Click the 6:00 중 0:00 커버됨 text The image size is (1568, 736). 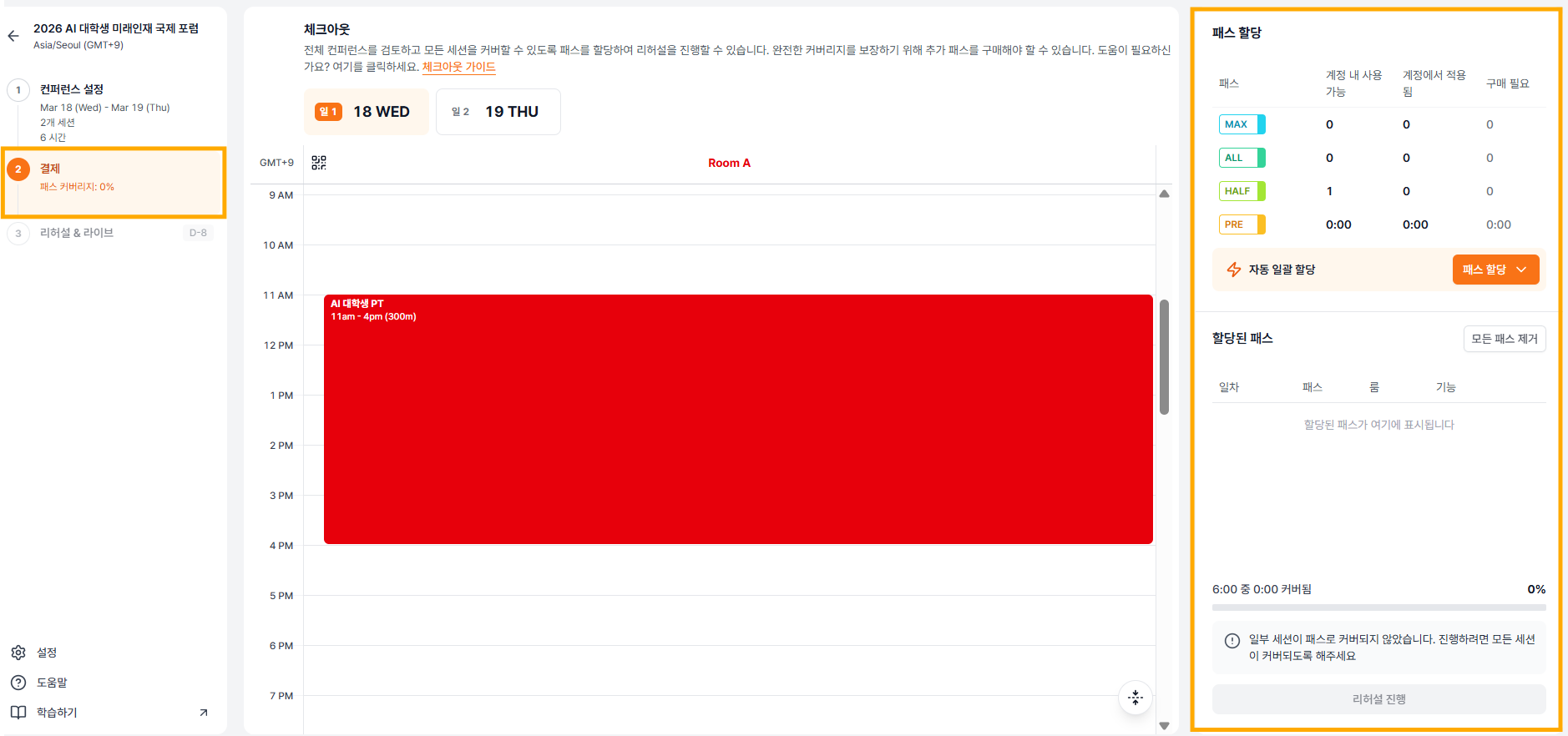(x=1262, y=589)
